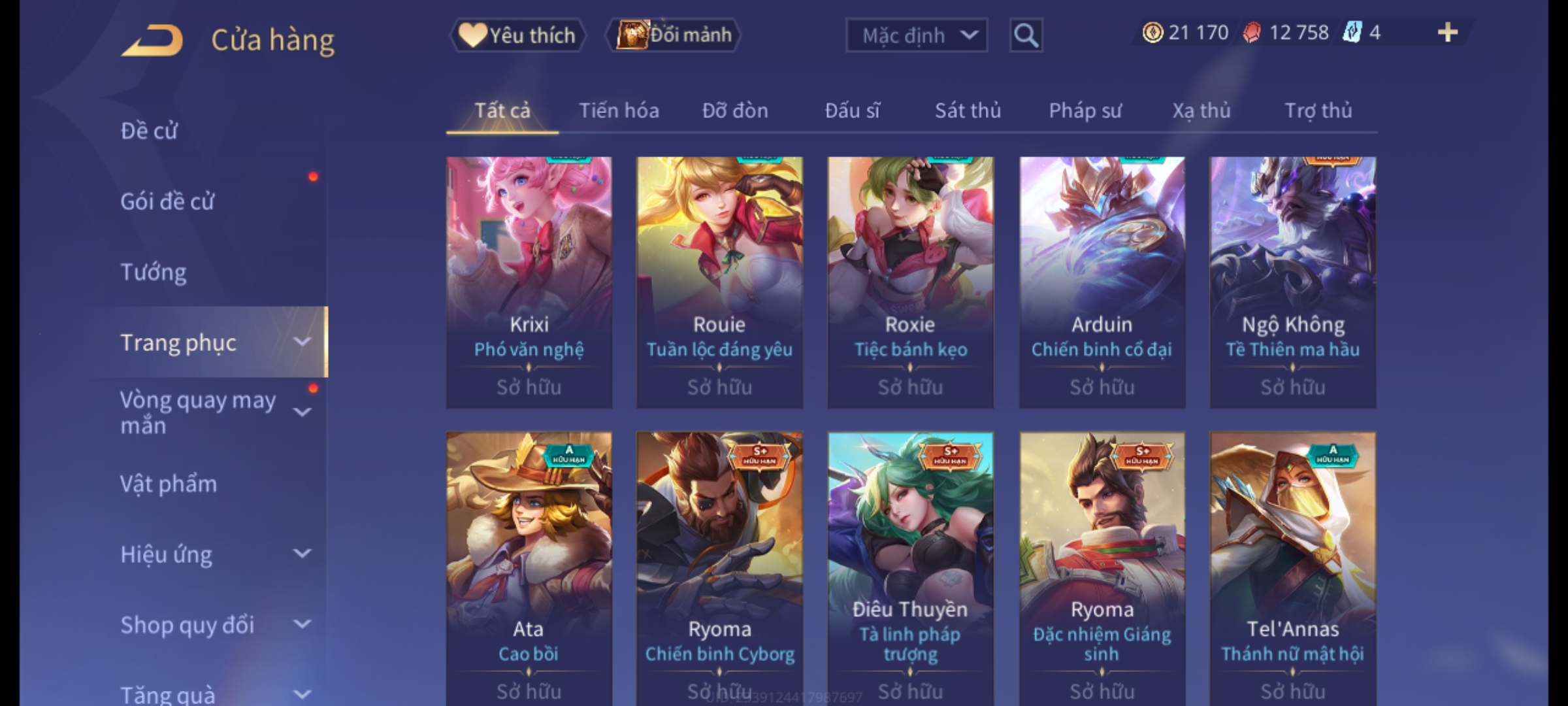Select the Pháp sư filter tab

1085,110
